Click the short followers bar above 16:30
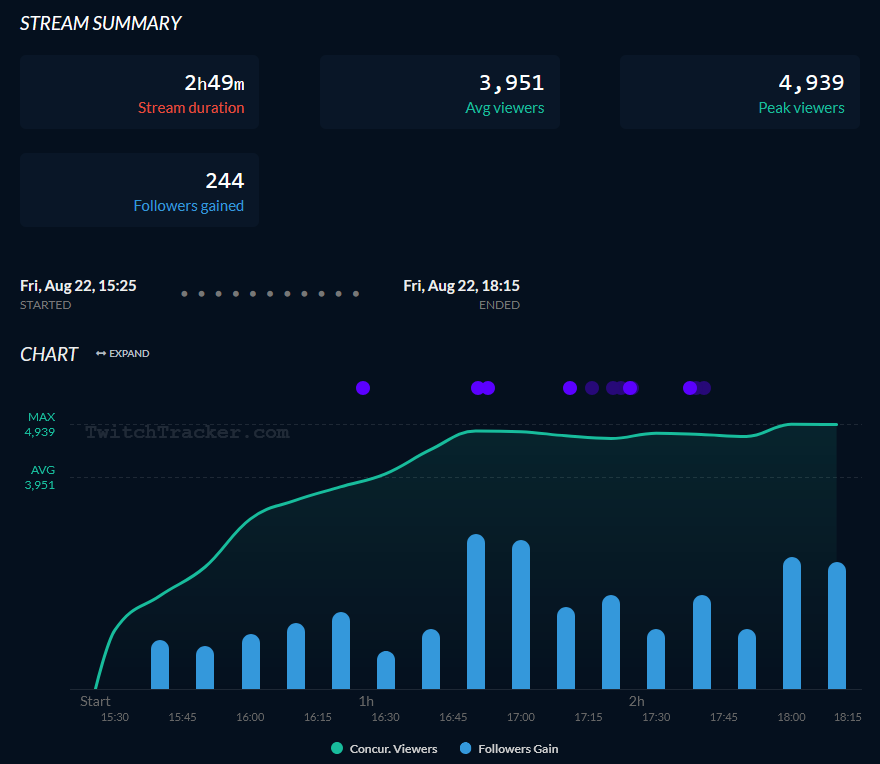The height and width of the screenshot is (764, 880). coord(386,670)
